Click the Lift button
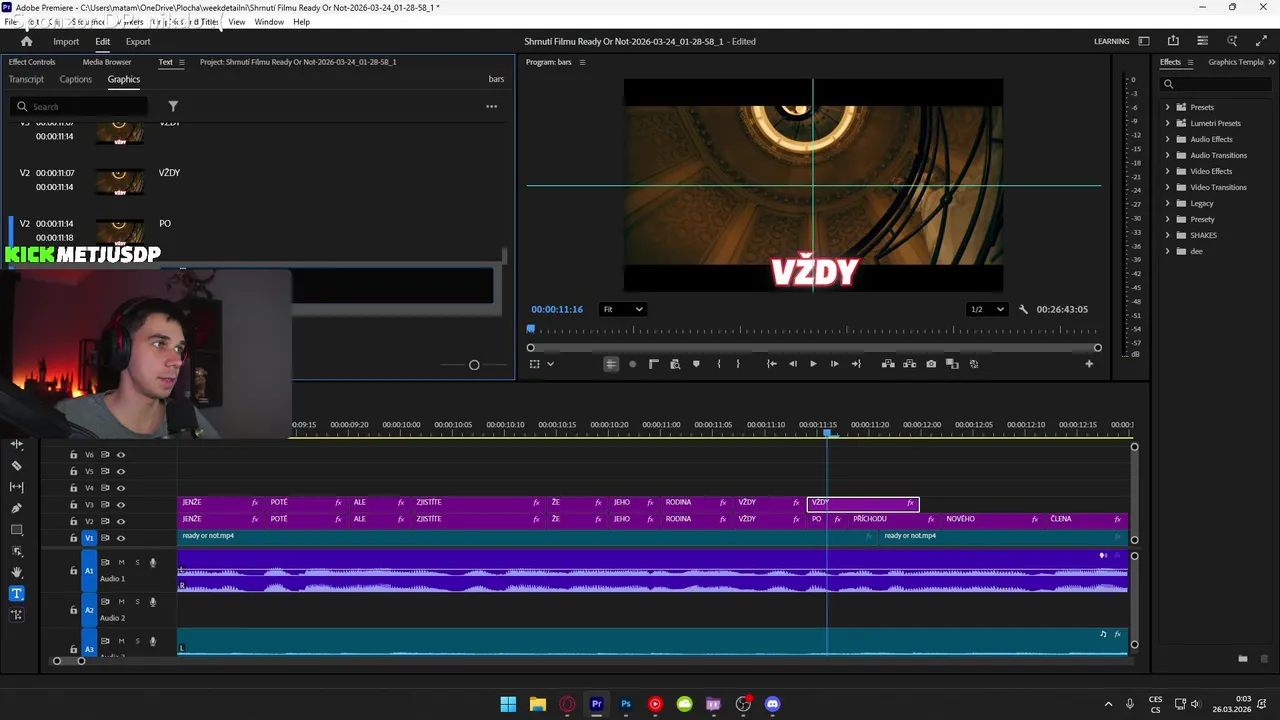 pyautogui.click(x=888, y=364)
